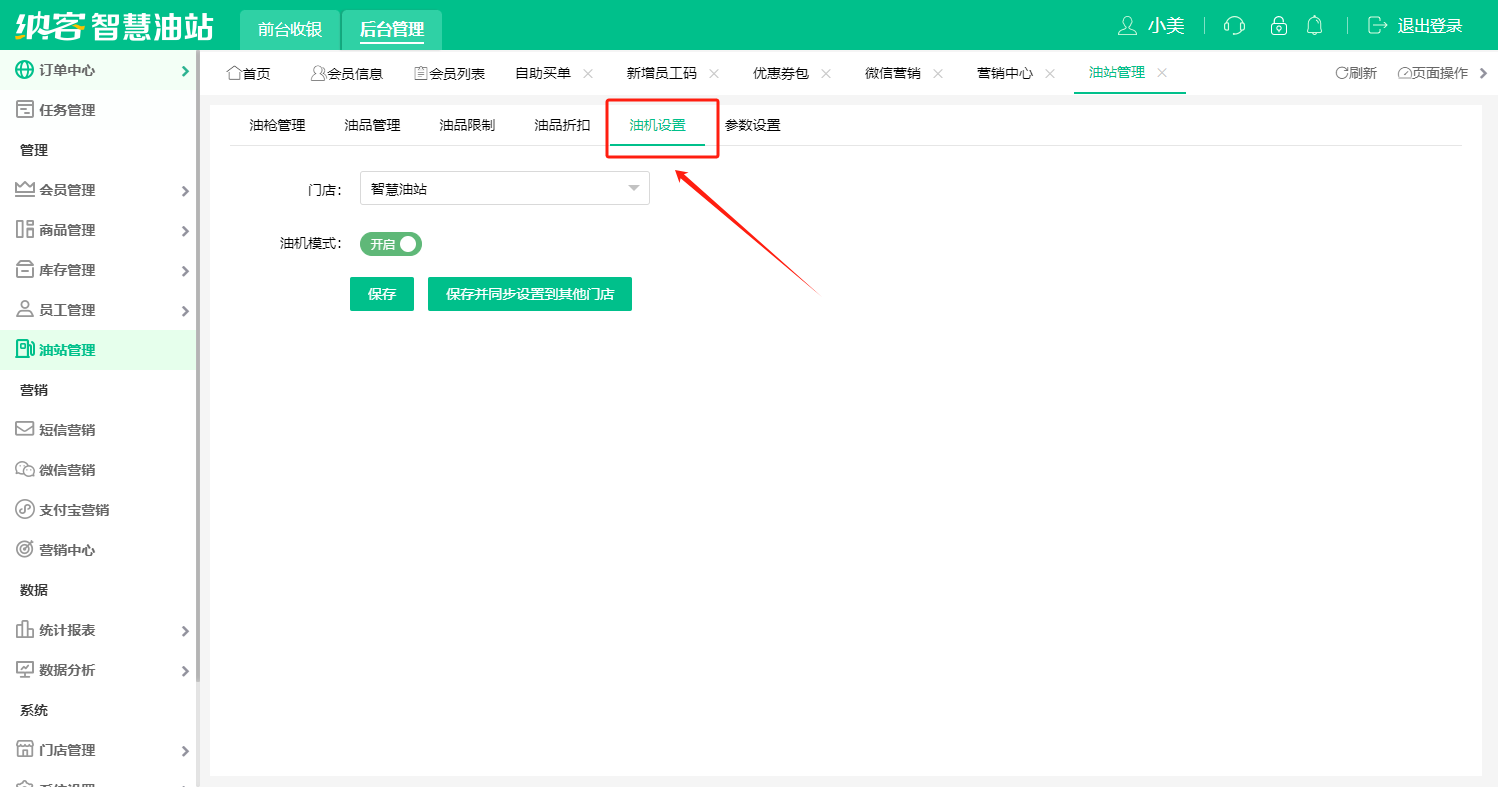Open the notification bell icon

point(1315,26)
